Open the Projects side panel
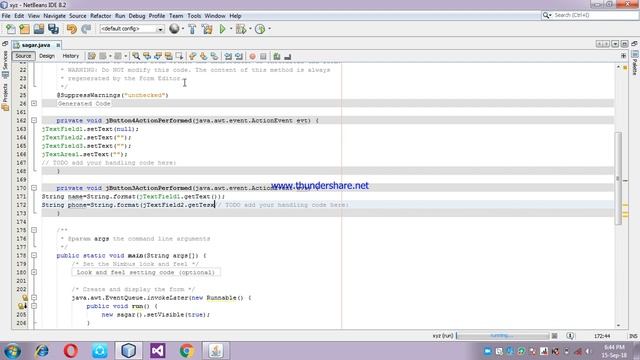The image size is (640, 360). click(x=5, y=97)
